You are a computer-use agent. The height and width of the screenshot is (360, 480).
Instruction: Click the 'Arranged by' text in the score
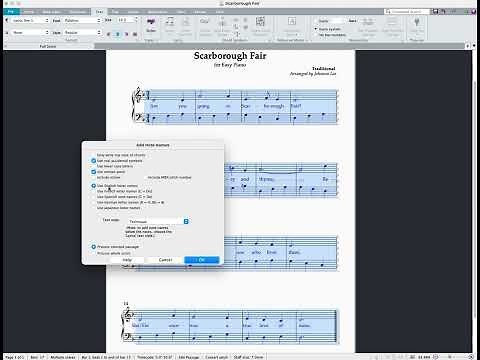[313, 74]
